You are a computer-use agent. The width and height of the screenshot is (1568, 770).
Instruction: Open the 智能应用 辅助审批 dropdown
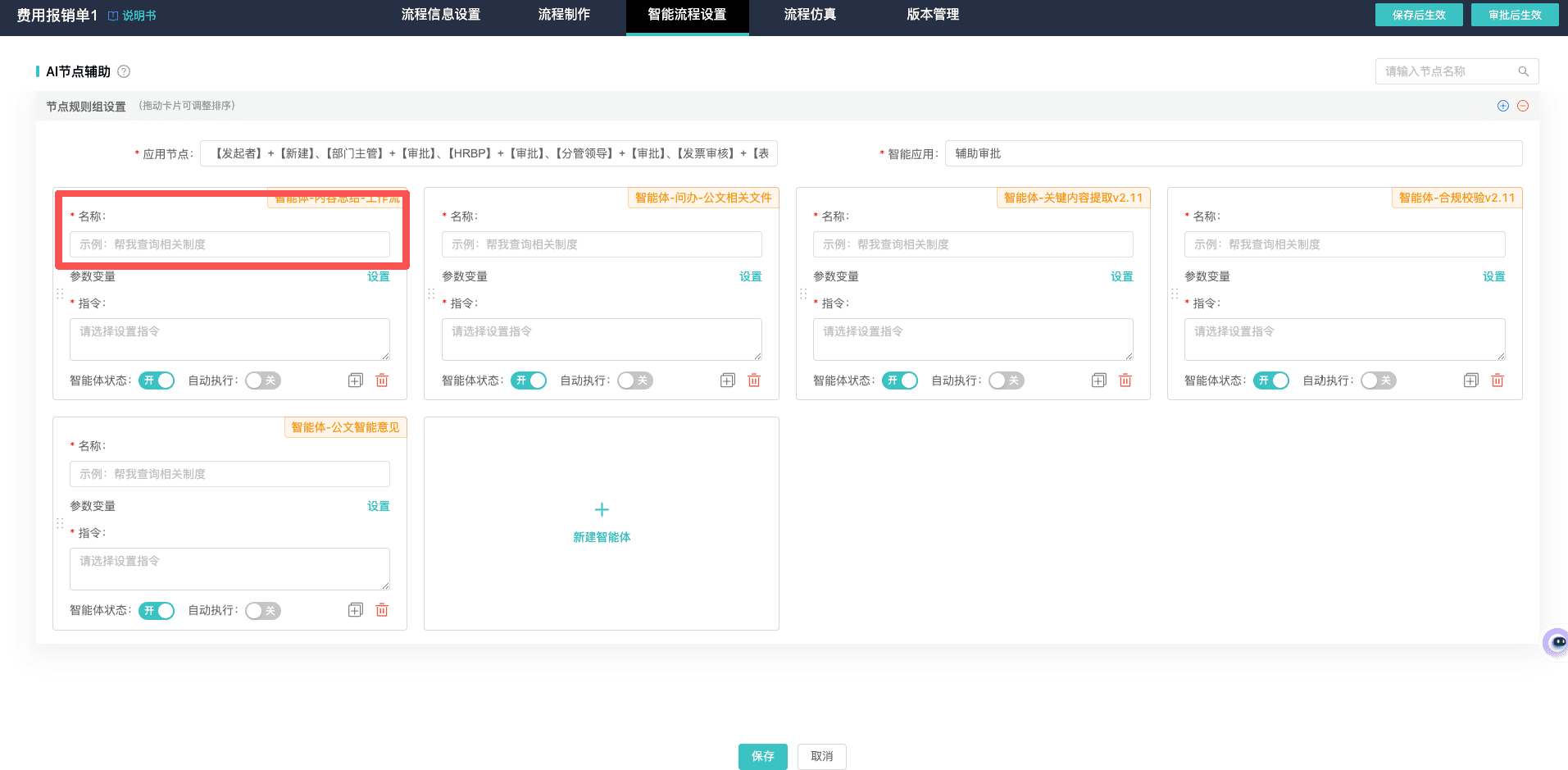1234,153
